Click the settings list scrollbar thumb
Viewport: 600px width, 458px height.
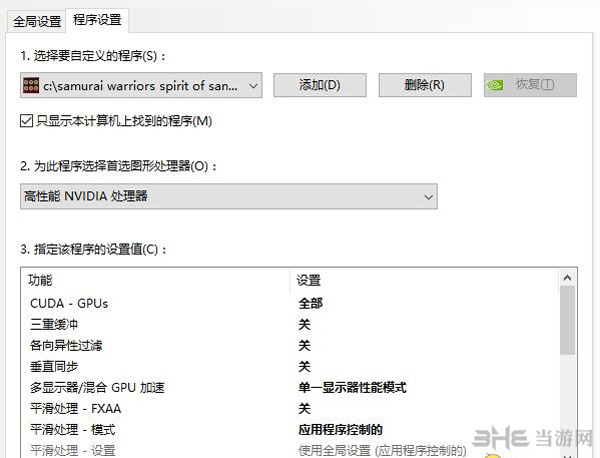click(x=567, y=320)
